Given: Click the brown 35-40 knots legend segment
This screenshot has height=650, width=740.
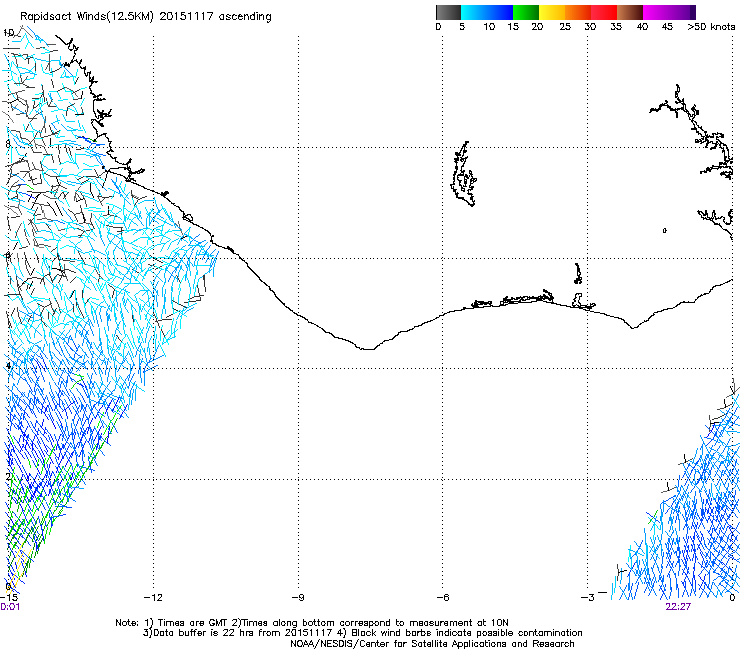Looking at the screenshot, I should click(630, 12).
